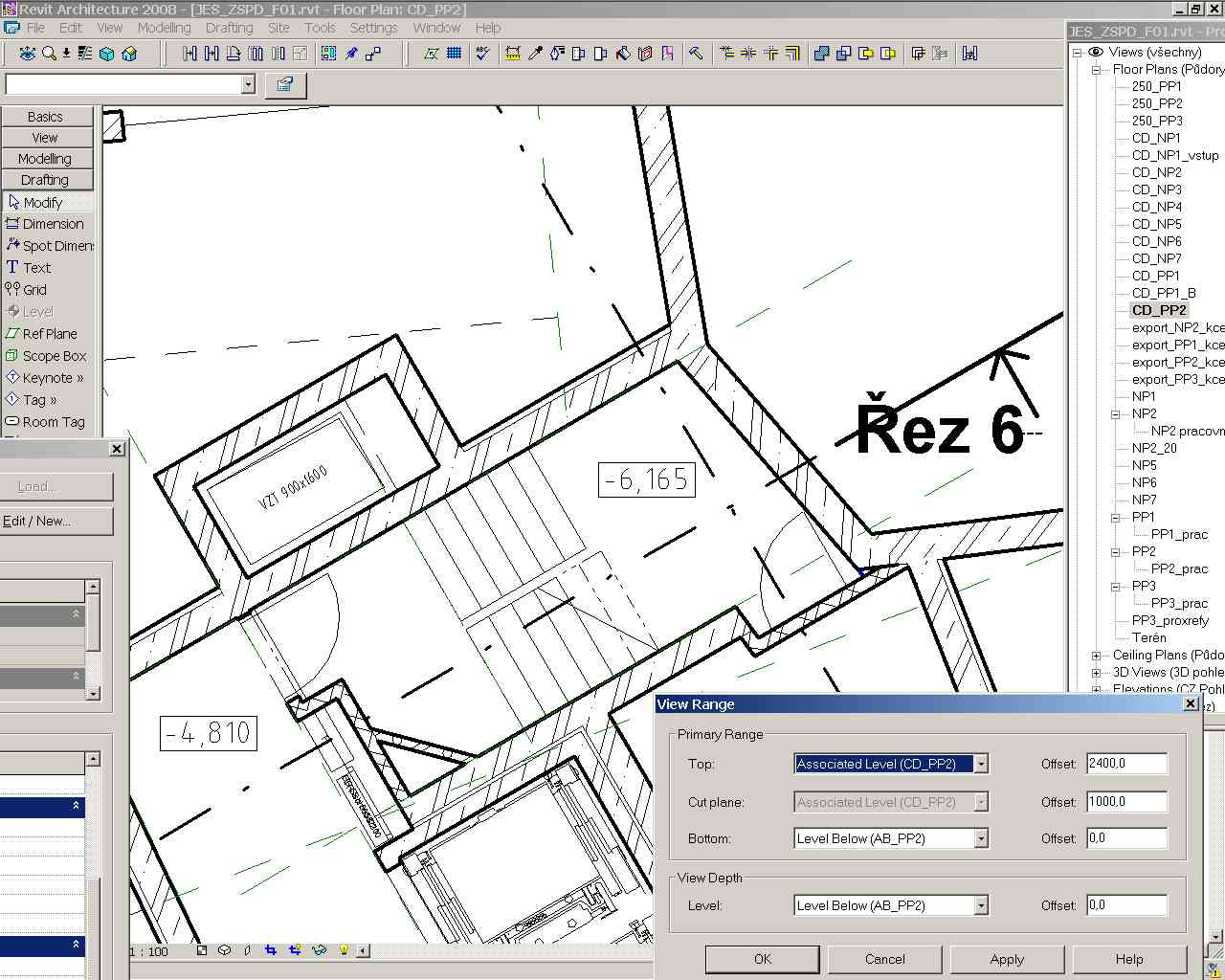Click OK in the View Range dialog
This screenshot has height=980, width=1225.
762,959
